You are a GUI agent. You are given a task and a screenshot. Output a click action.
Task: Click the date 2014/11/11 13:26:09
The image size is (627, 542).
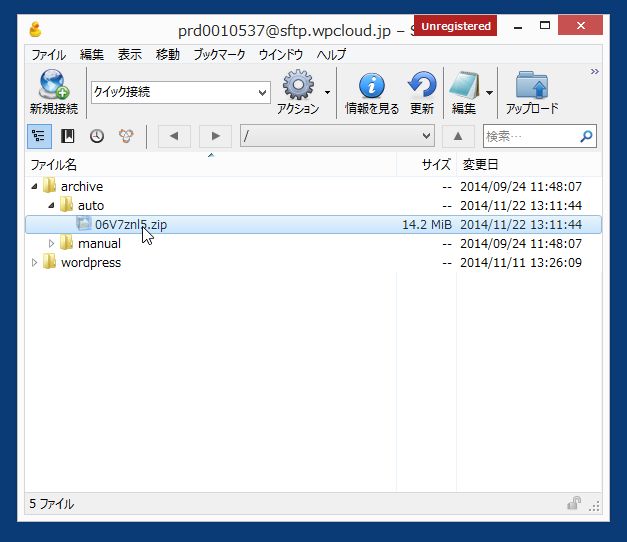521,262
